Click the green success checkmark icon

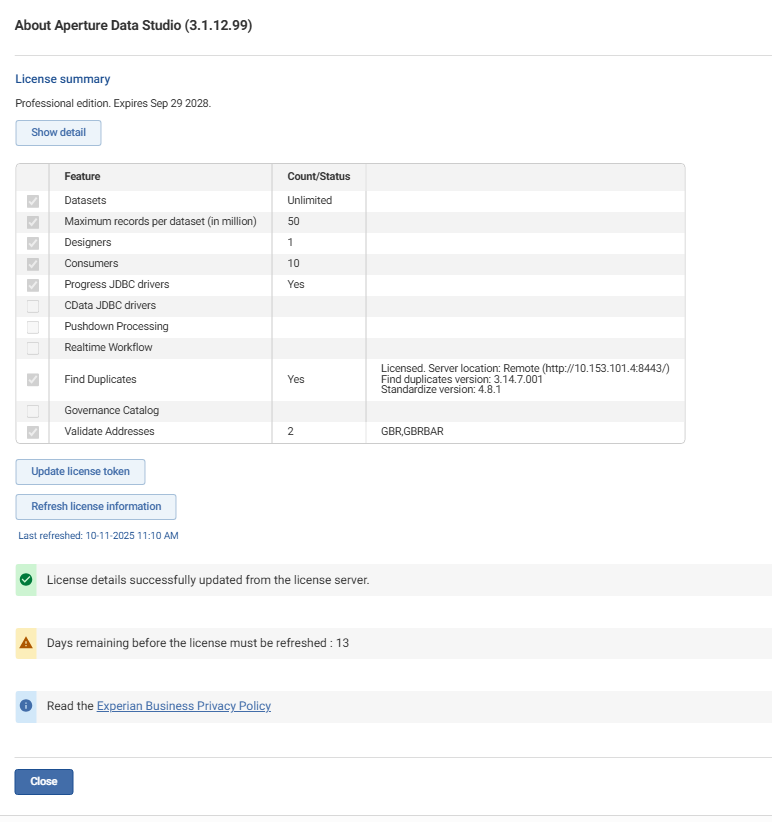pyautogui.click(x=26, y=579)
